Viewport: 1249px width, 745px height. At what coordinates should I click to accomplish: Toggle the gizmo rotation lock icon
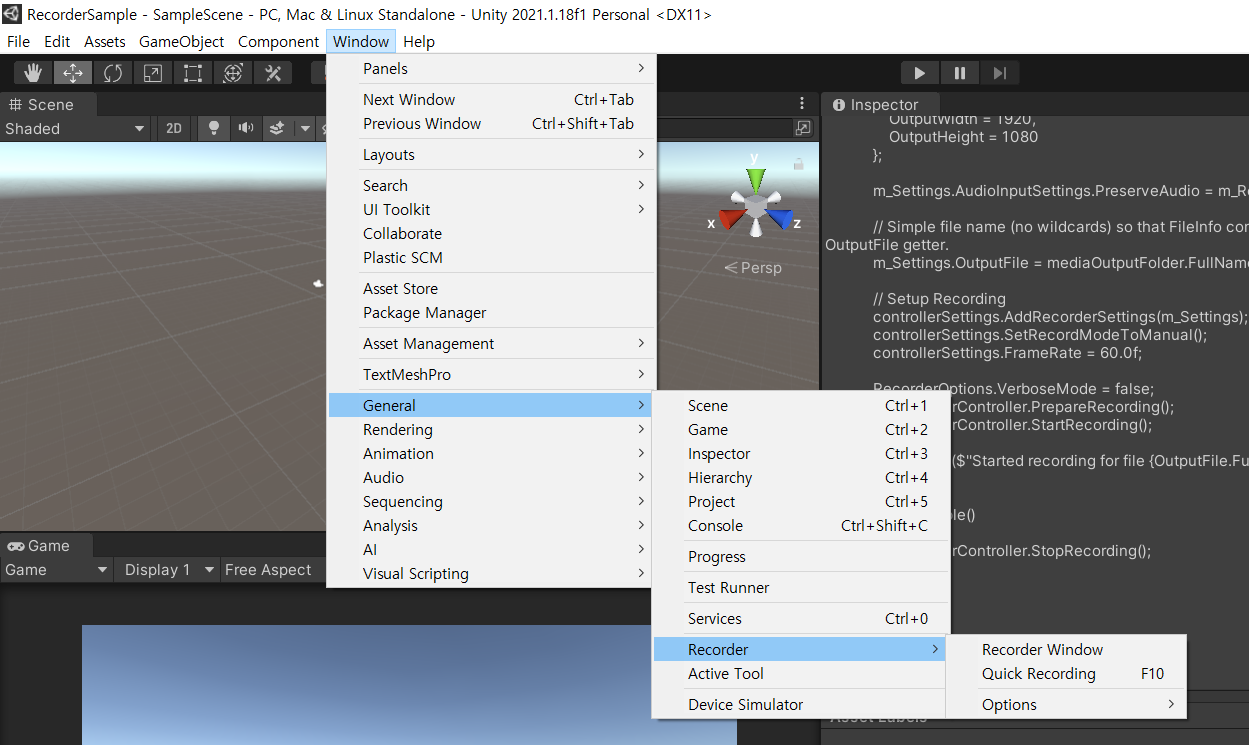point(798,163)
